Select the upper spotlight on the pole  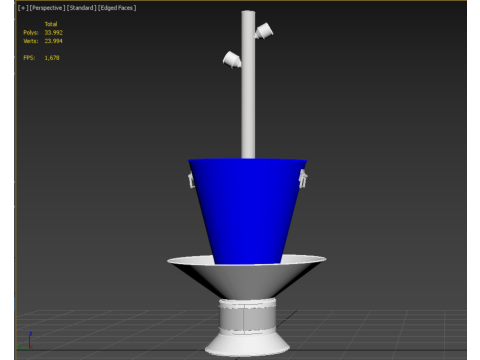point(264,31)
